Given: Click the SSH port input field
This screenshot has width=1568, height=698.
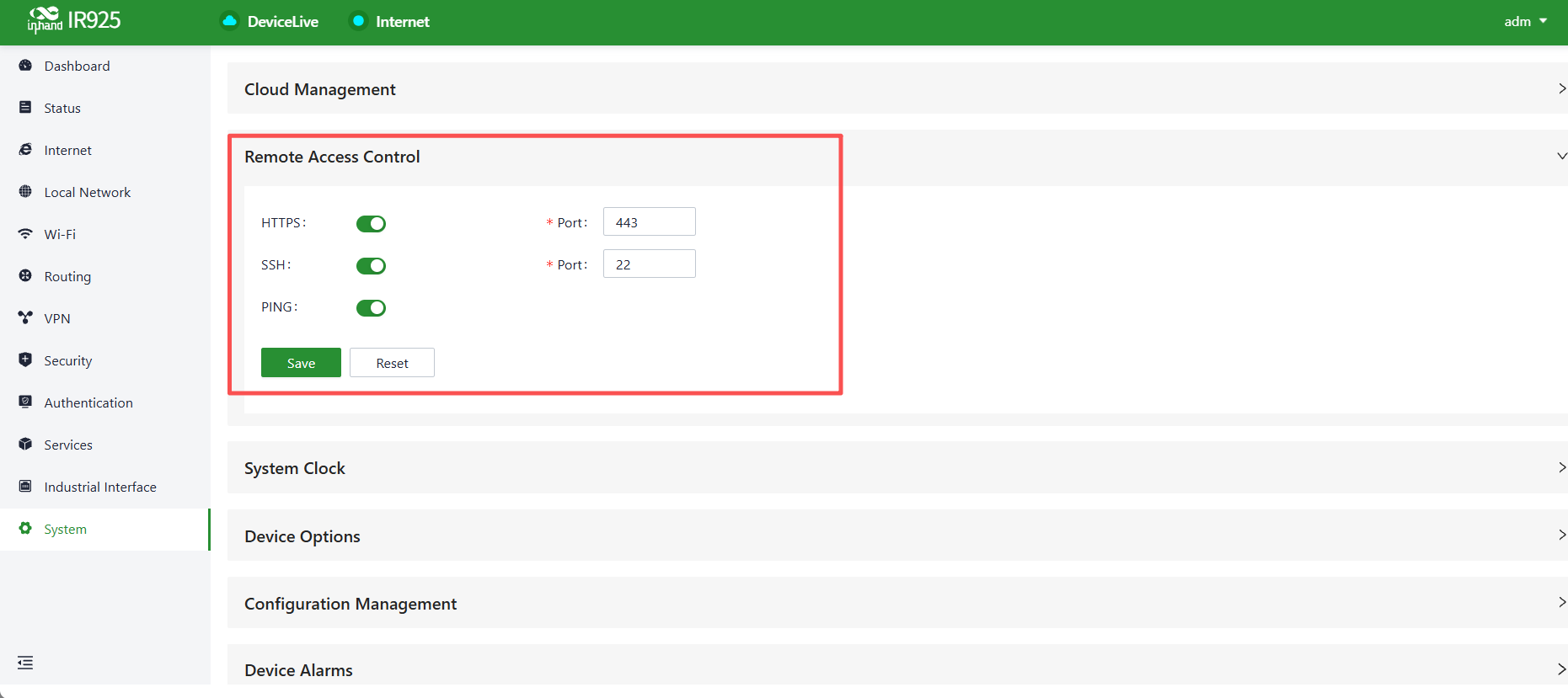Looking at the screenshot, I should point(650,264).
